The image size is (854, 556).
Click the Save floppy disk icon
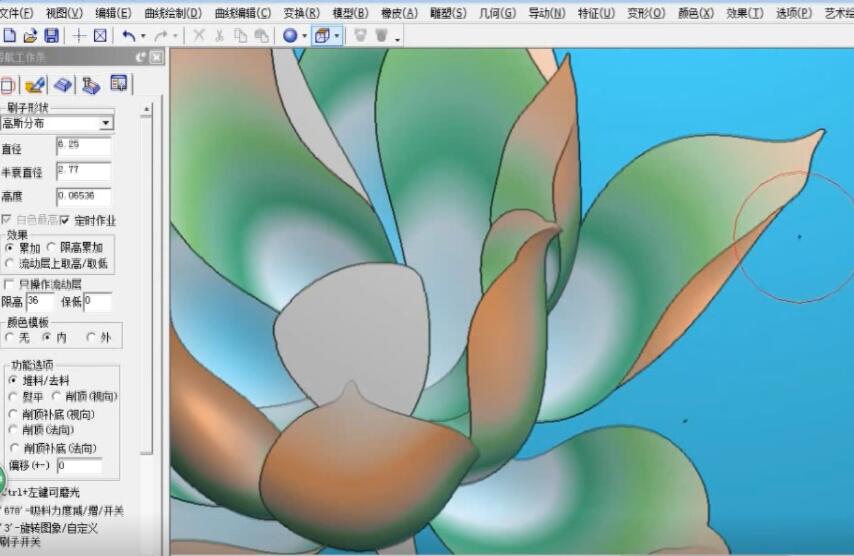pos(51,35)
